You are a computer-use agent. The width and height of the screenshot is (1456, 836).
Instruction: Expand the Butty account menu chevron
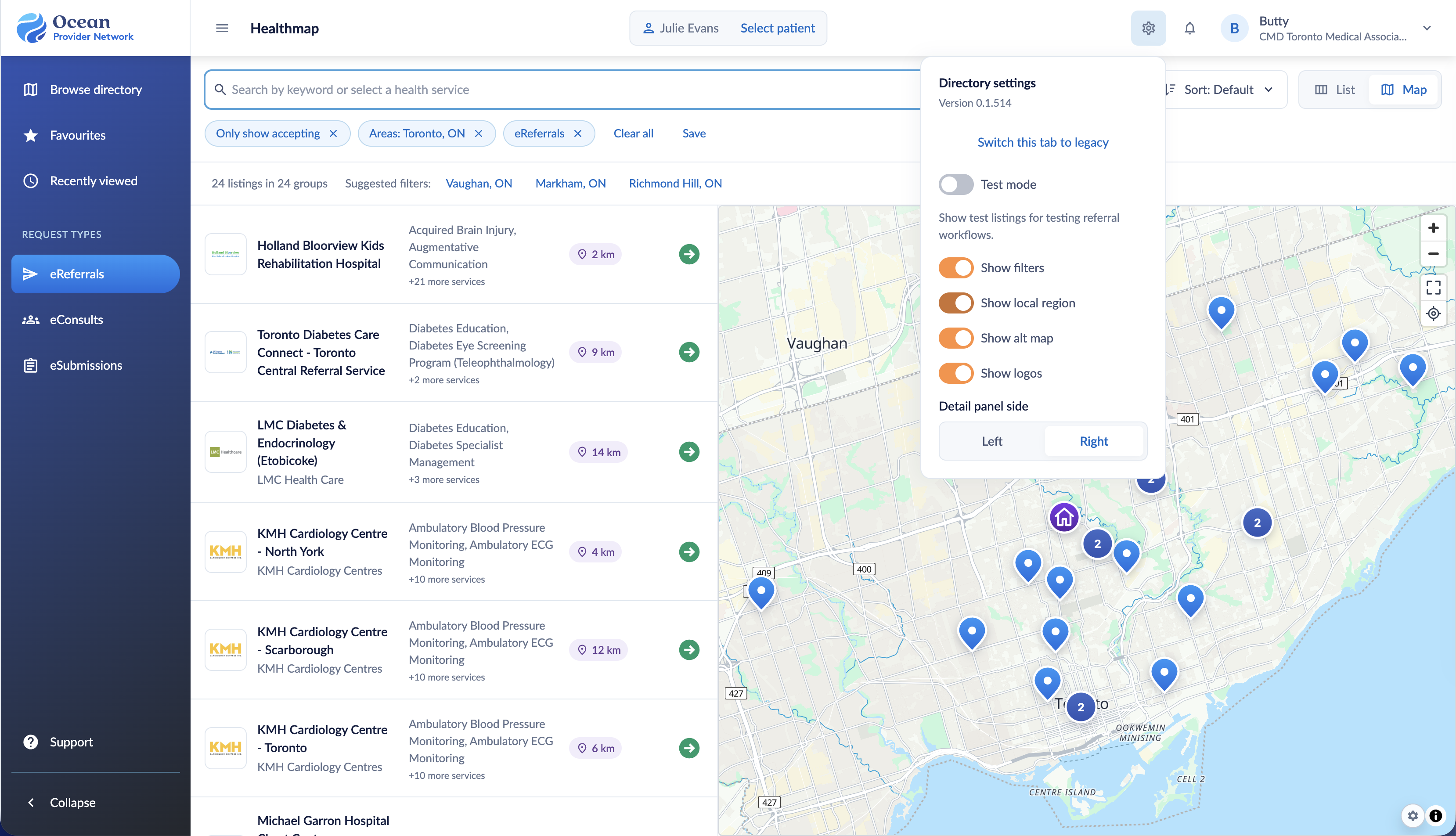click(1427, 28)
